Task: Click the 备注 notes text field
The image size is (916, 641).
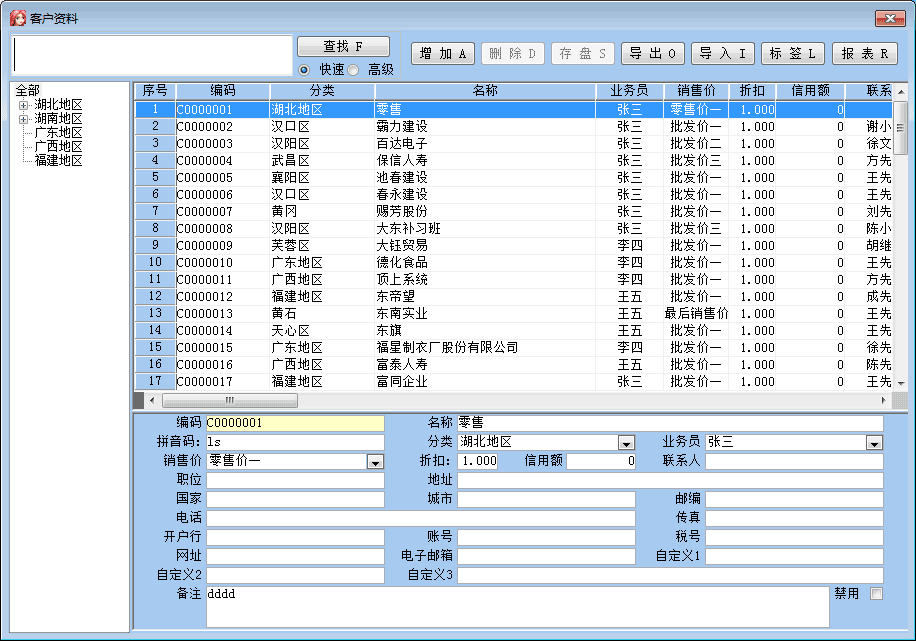Action: (517, 607)
